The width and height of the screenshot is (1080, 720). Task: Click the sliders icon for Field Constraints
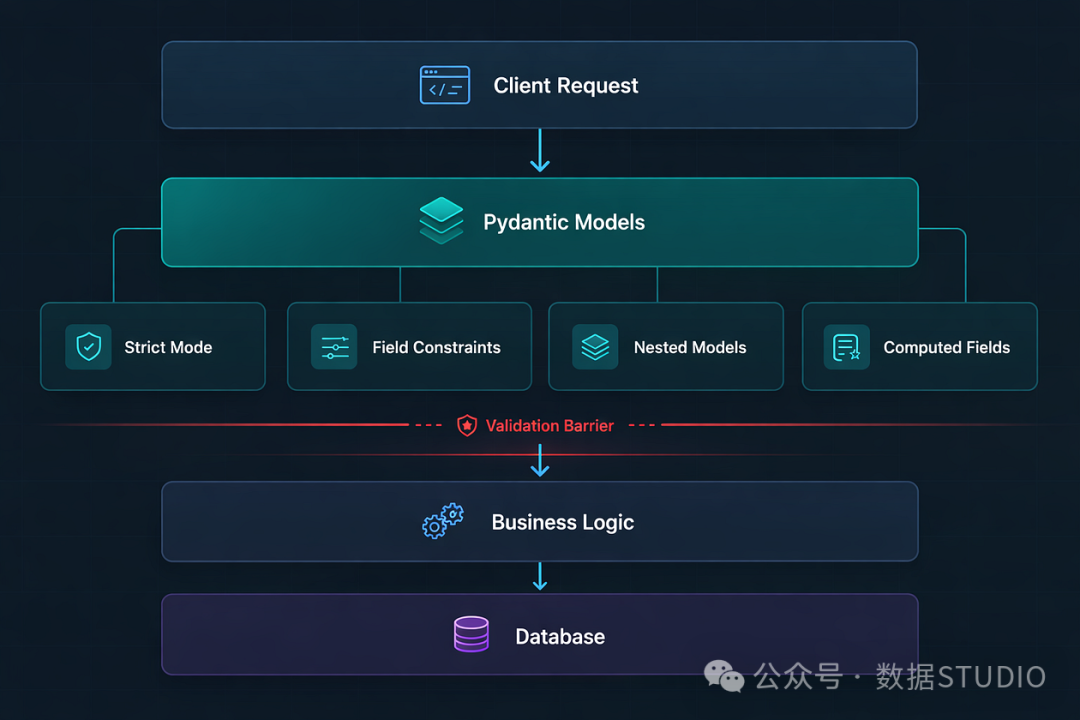coord(334,347)
